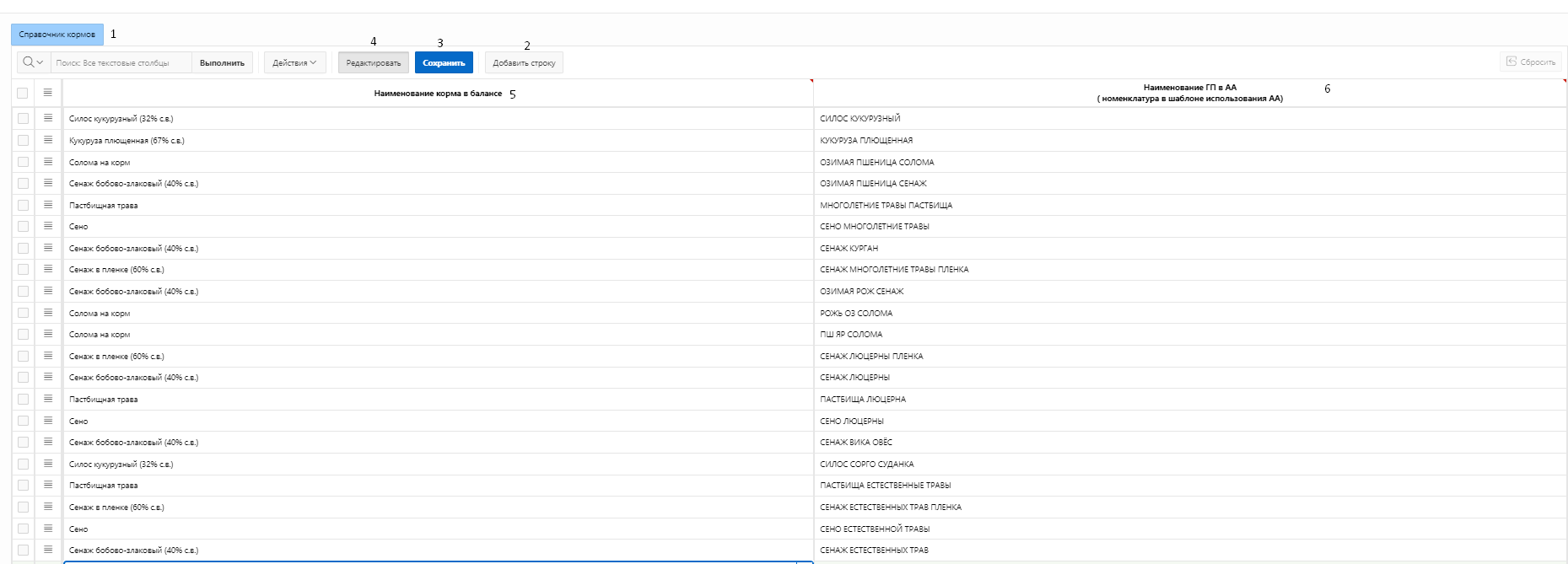
Task: Open the search column selector magnifier icon
Action: coord(33,62)
